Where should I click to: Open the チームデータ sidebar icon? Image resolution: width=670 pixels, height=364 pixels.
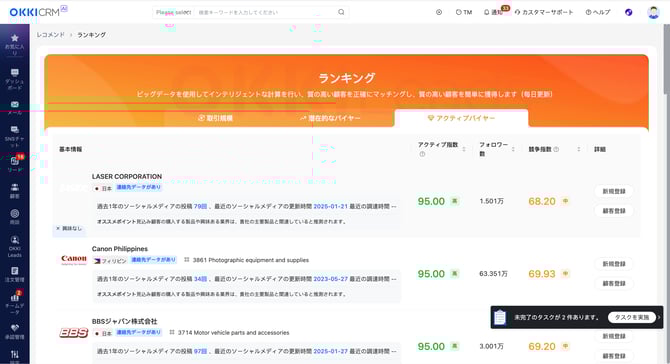tap(15, 303)
